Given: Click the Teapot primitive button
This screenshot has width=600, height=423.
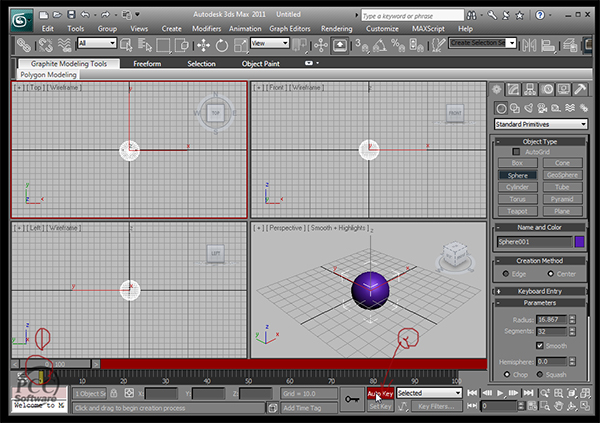Looking at the screenshot, I should (517, 211).
